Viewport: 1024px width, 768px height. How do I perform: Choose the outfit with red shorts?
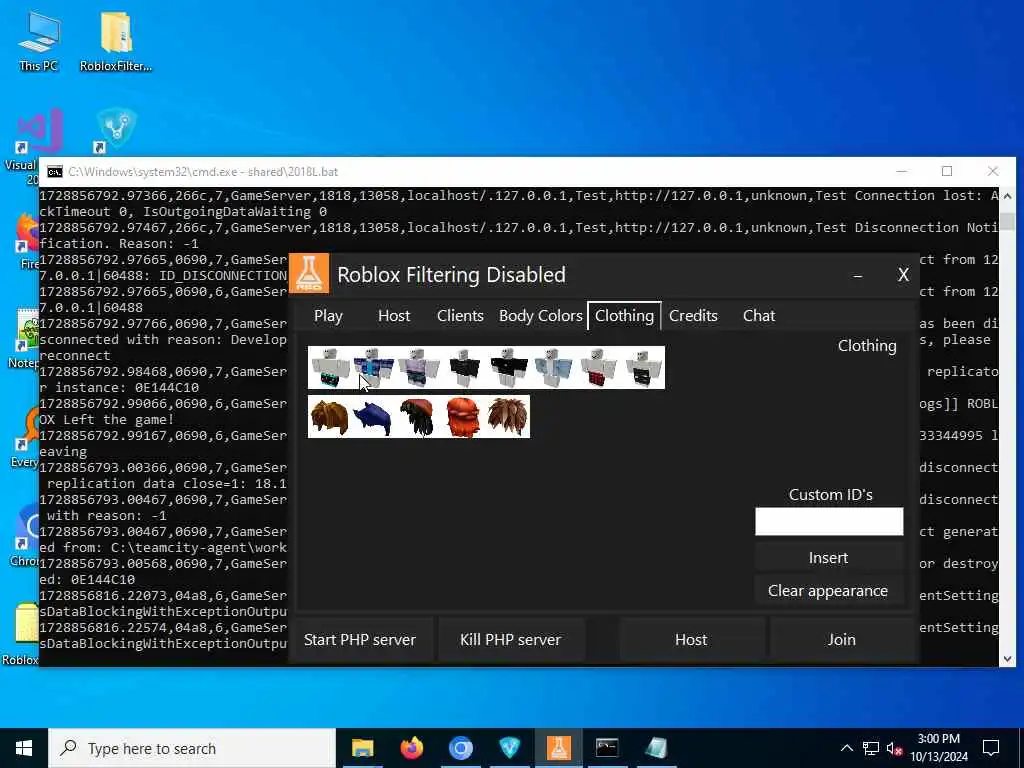tap(598, 368)
